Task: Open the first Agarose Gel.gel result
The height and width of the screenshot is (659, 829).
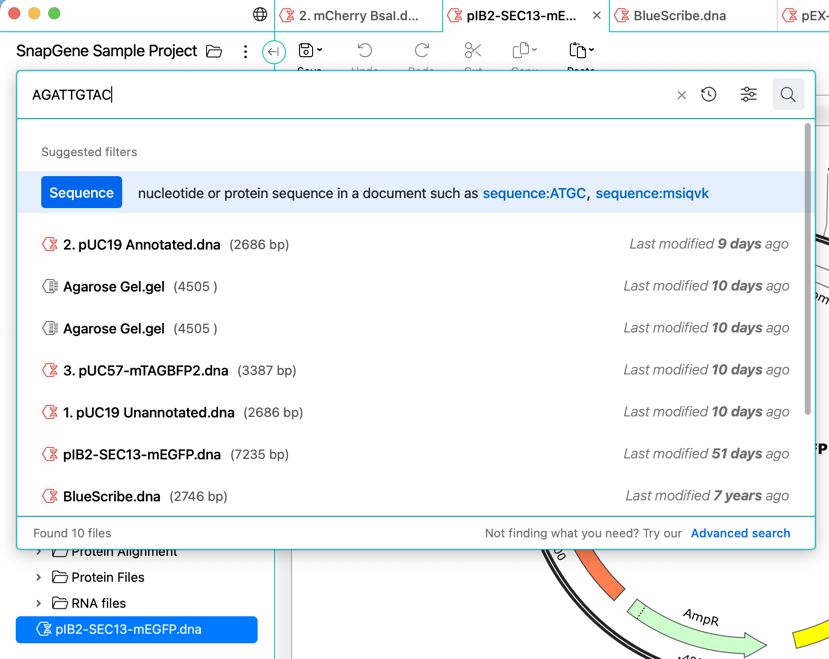Action: [414, 286]
